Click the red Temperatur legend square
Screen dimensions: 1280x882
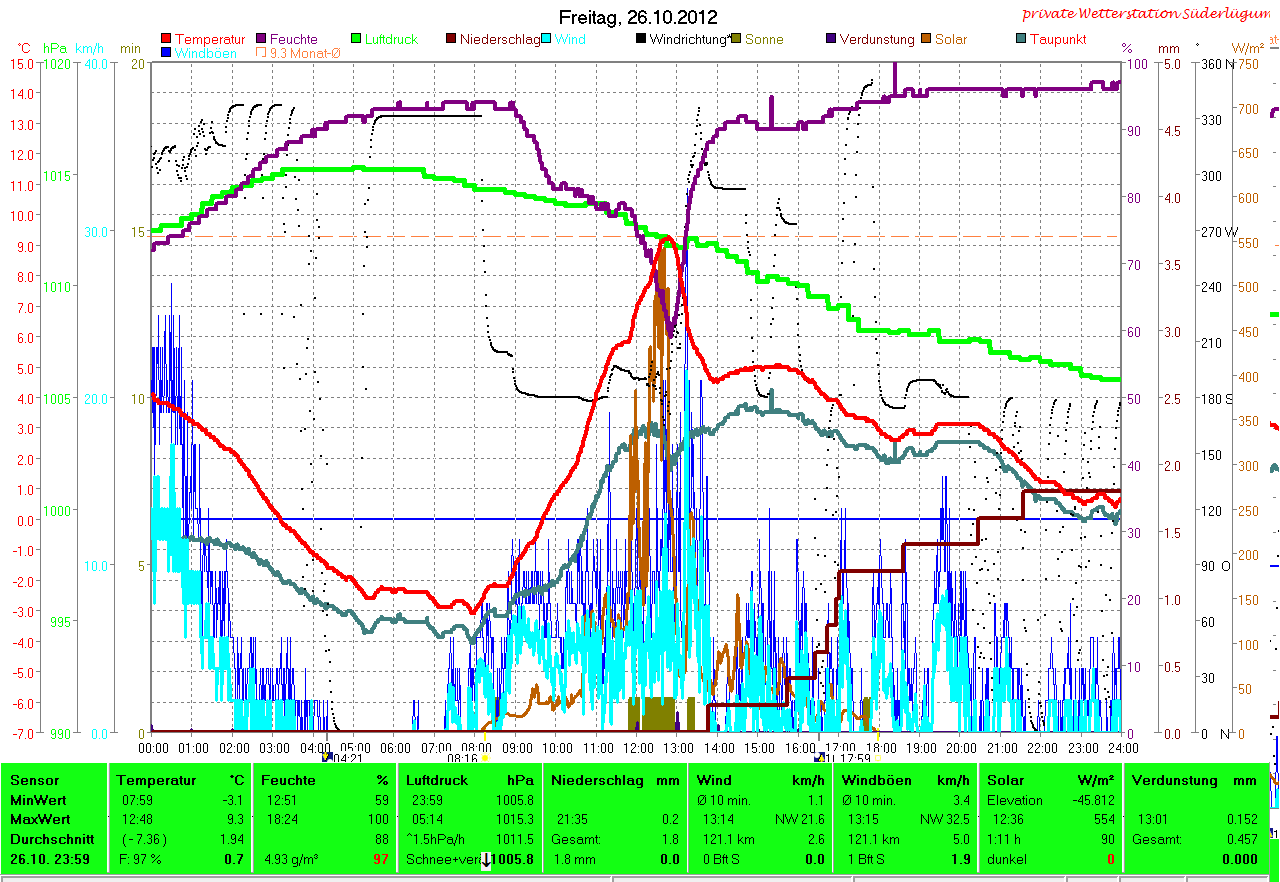166,40
